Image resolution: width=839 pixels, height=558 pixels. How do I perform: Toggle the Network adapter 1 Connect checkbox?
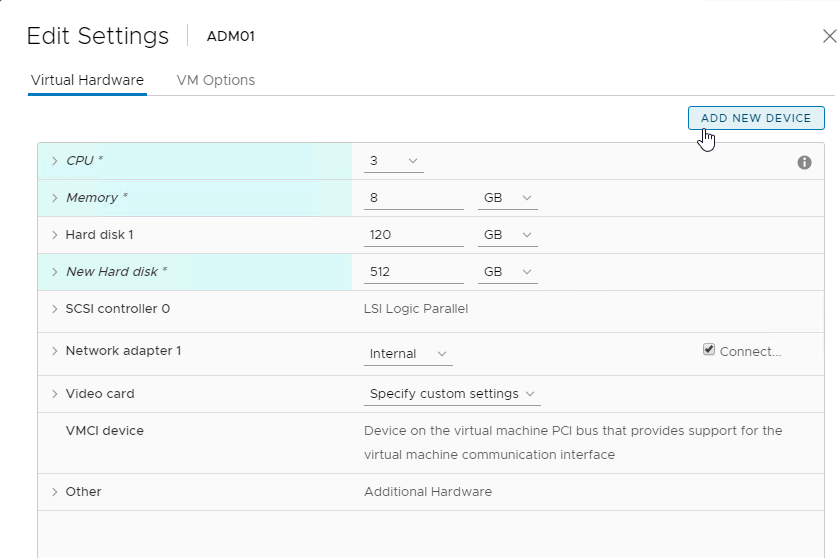[708, 350]
